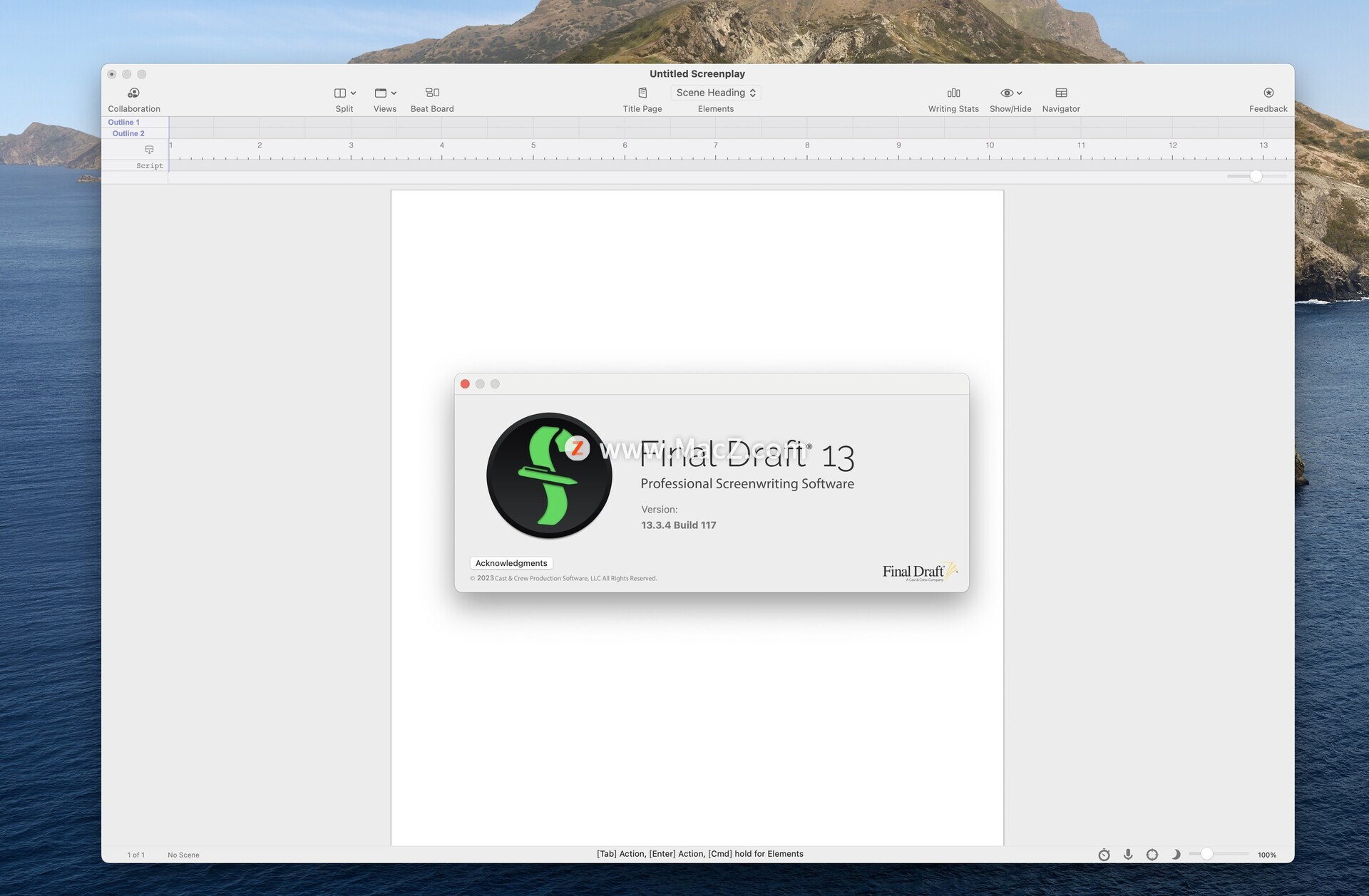
Task: Click the green Final Draft app logo
Action: point(549,475)
